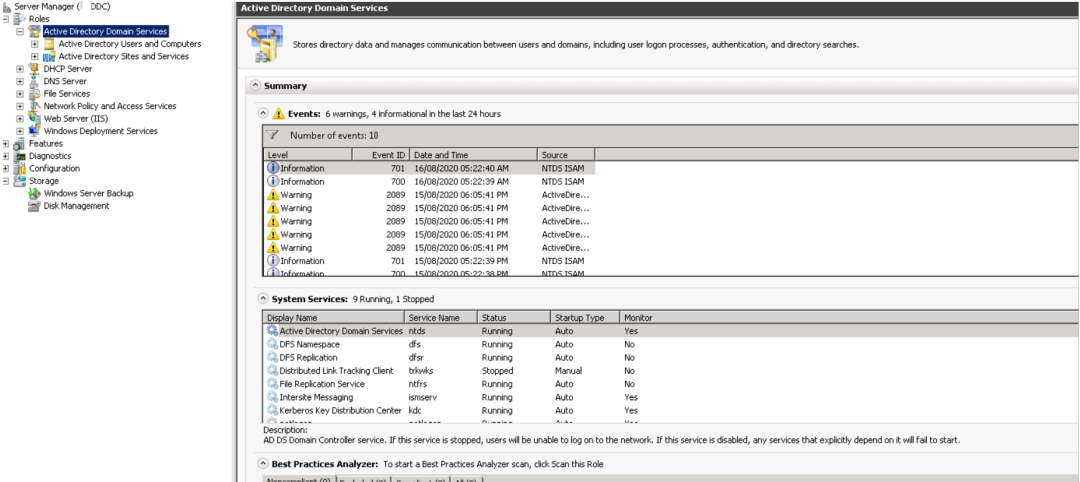The image size is (1080, 482).
Task: Collapse the Storage node
Action: click(x=6, y=180)
